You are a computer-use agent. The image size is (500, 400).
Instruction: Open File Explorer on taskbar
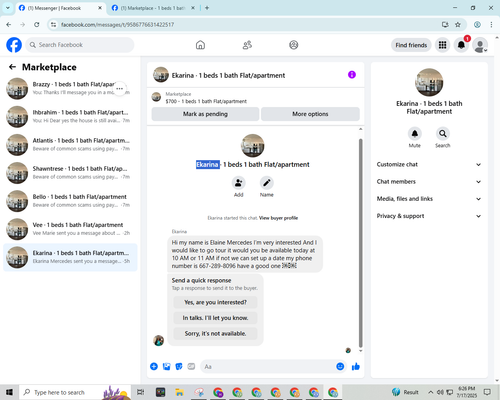coord(180,392)
